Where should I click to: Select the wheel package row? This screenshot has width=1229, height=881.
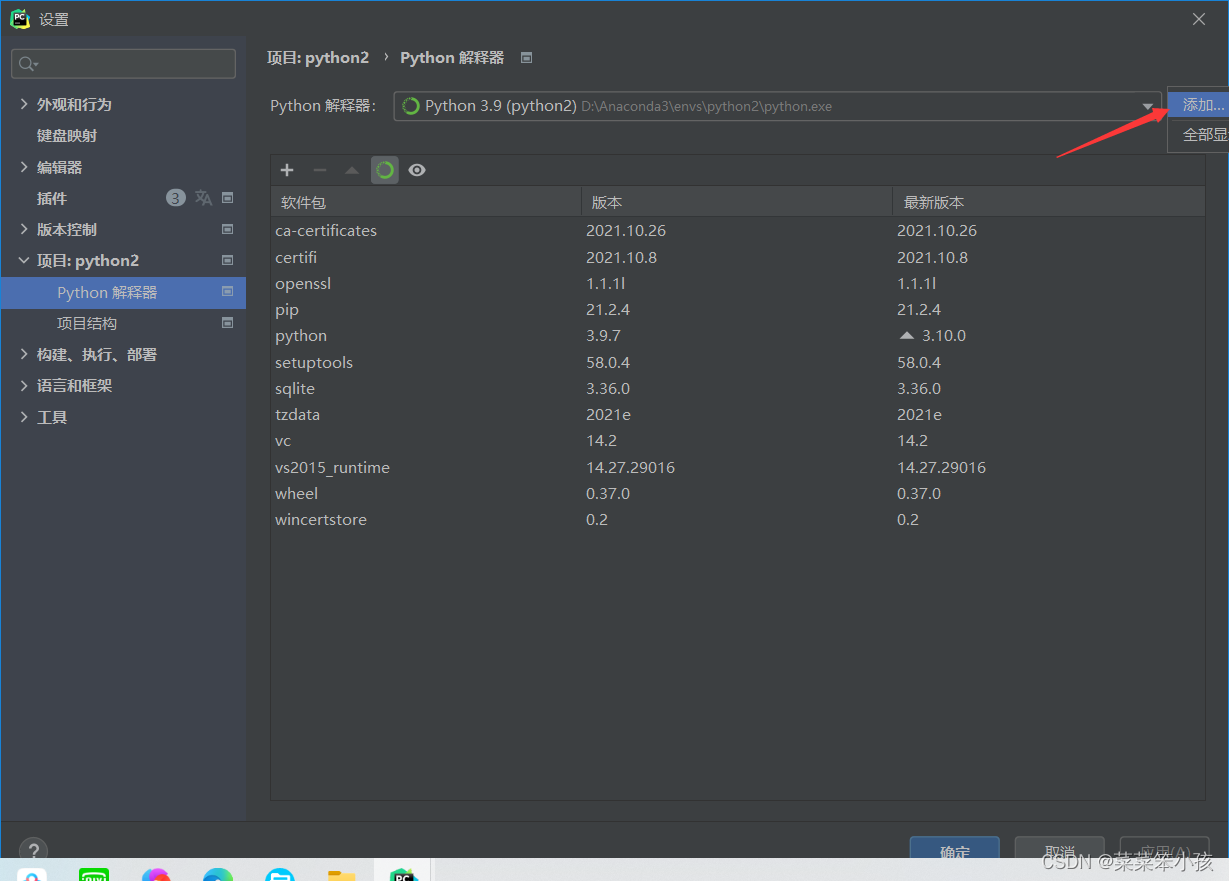click(x=738, y=493)
